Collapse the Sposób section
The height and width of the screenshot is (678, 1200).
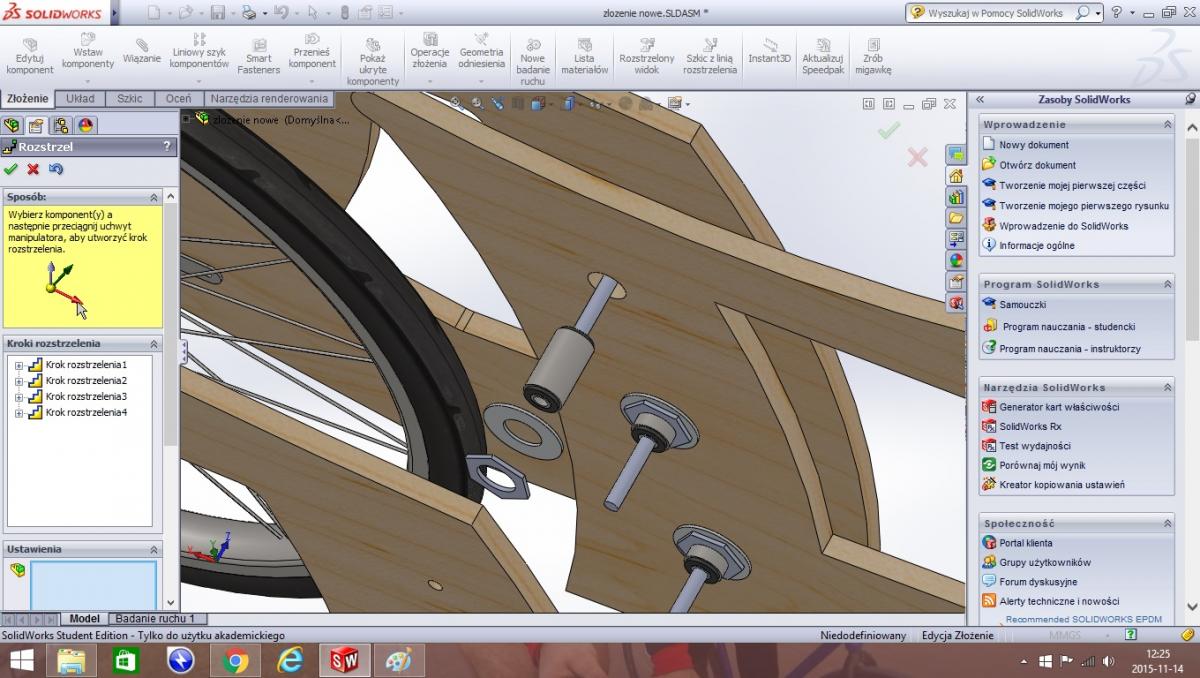[154, 198]
